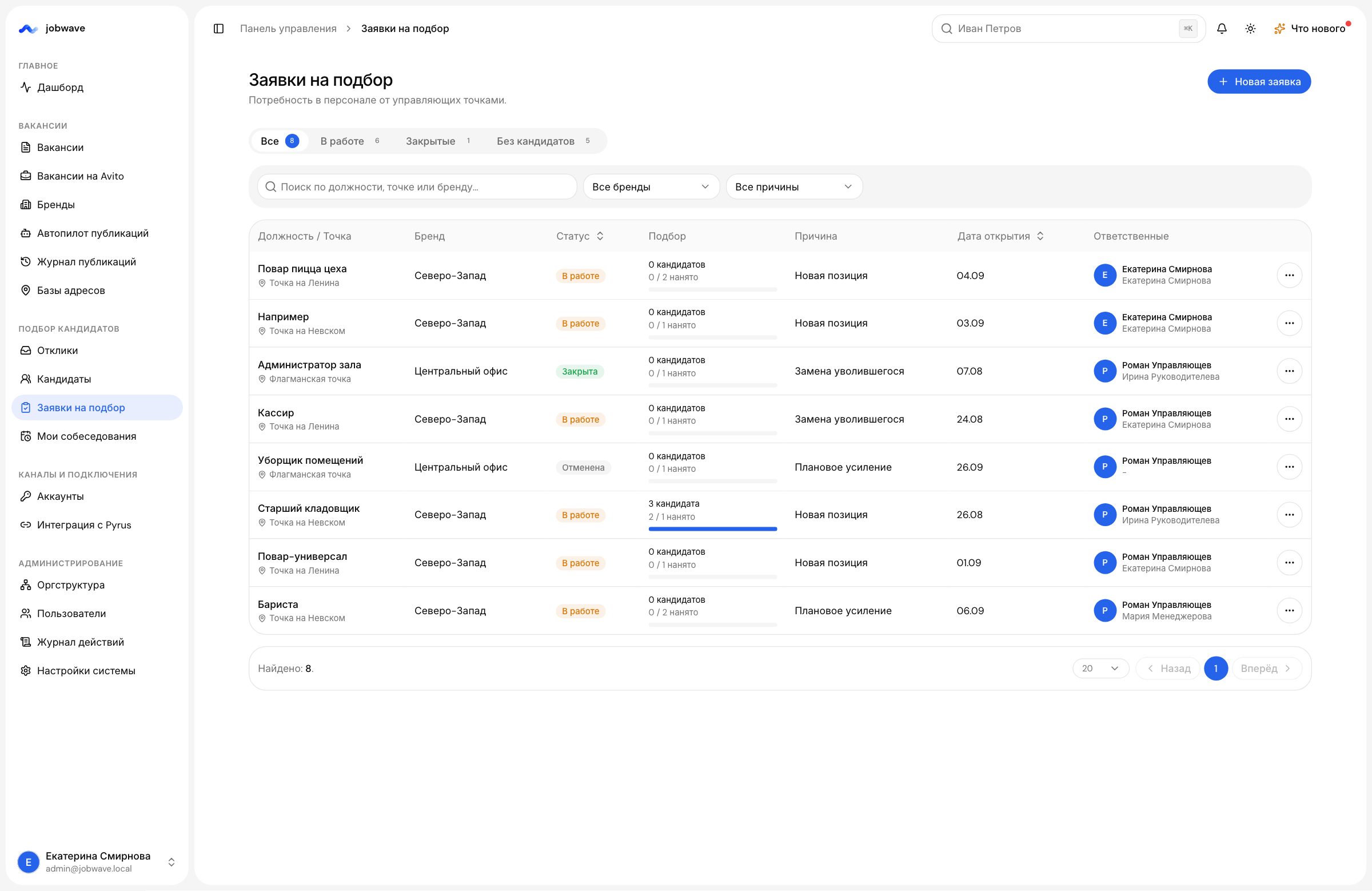
Task: Go to Бренды page
Action: point(97,204)
